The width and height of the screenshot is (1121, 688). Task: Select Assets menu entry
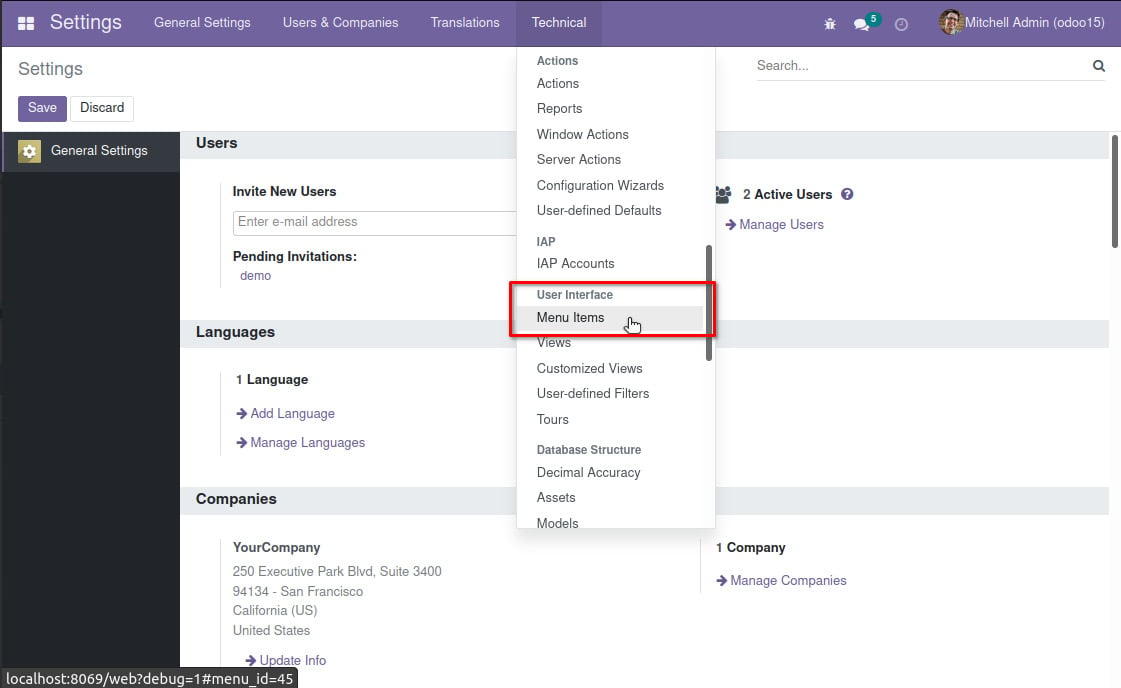[x=555, y=497]
